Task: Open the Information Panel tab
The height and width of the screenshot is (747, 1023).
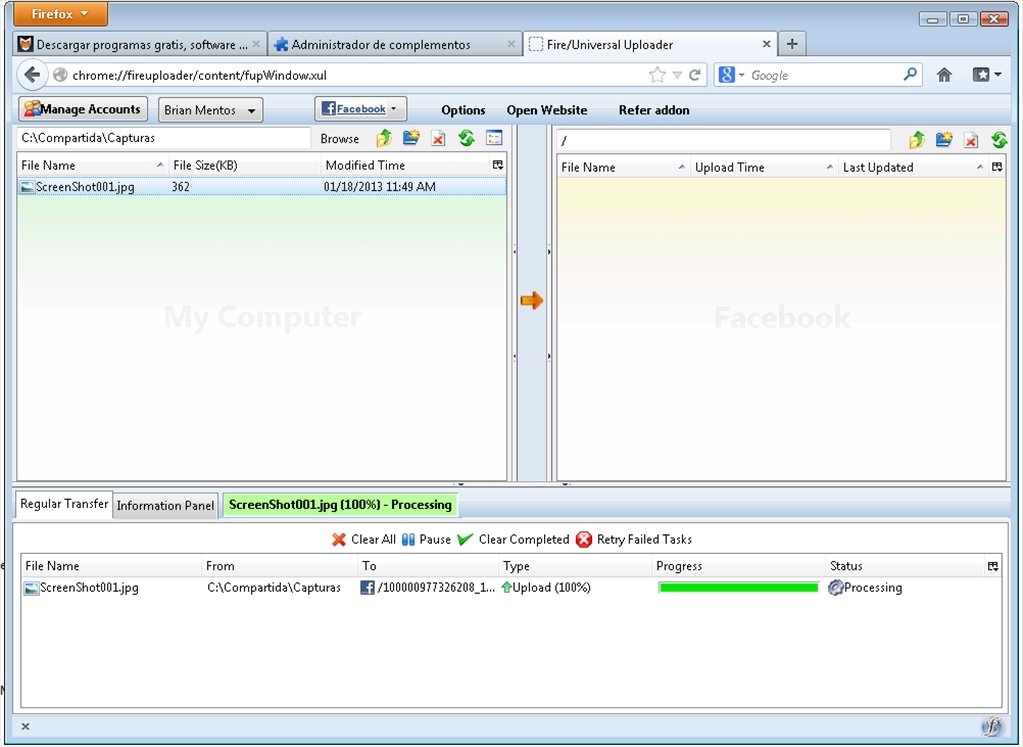Action: (x=165, y=506)
